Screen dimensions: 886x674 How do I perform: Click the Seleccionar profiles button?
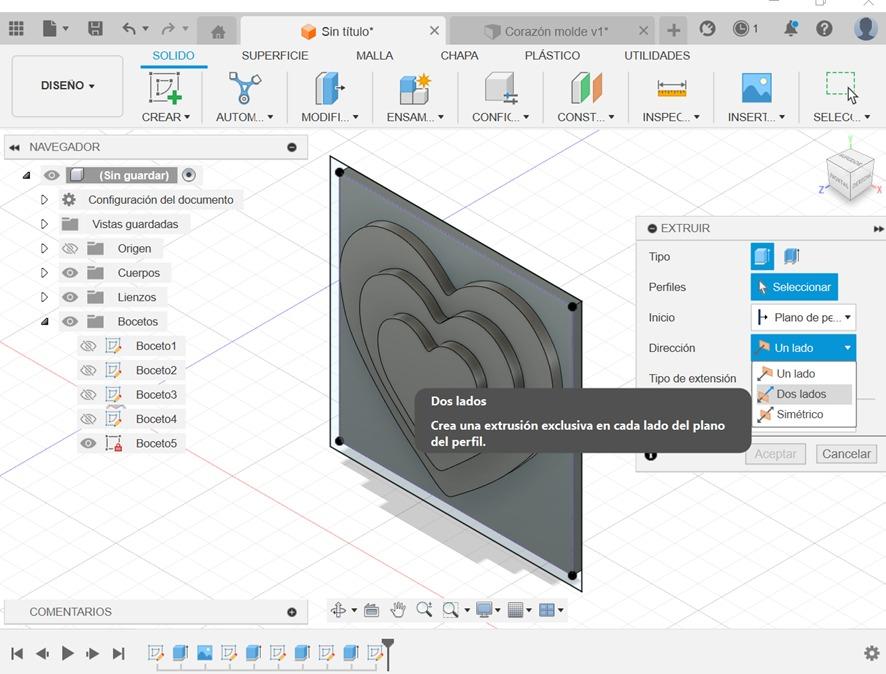pos(794,287)
